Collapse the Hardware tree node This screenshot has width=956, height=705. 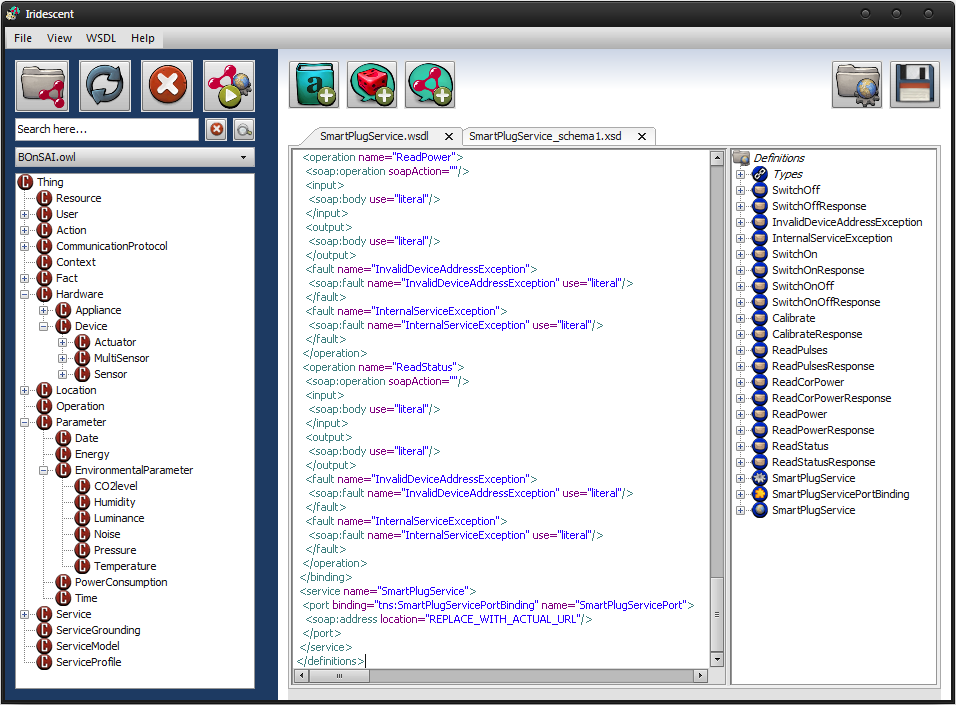24,294
